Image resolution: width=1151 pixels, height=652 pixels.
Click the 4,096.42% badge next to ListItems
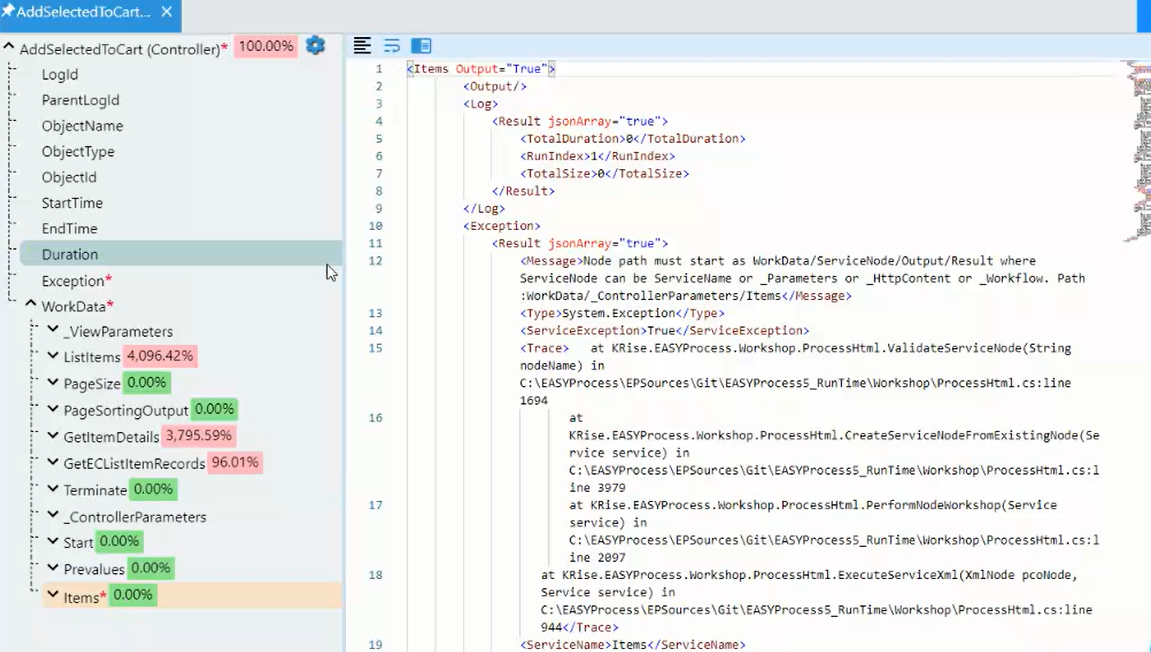(x=160, y=356)
